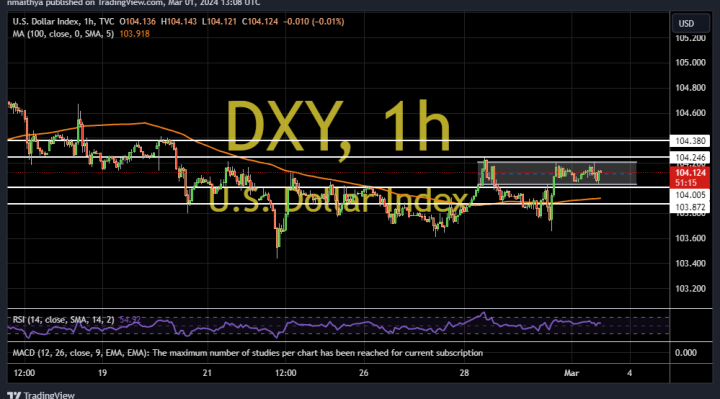Click the MA value 103.918 readout

point(135,34)
